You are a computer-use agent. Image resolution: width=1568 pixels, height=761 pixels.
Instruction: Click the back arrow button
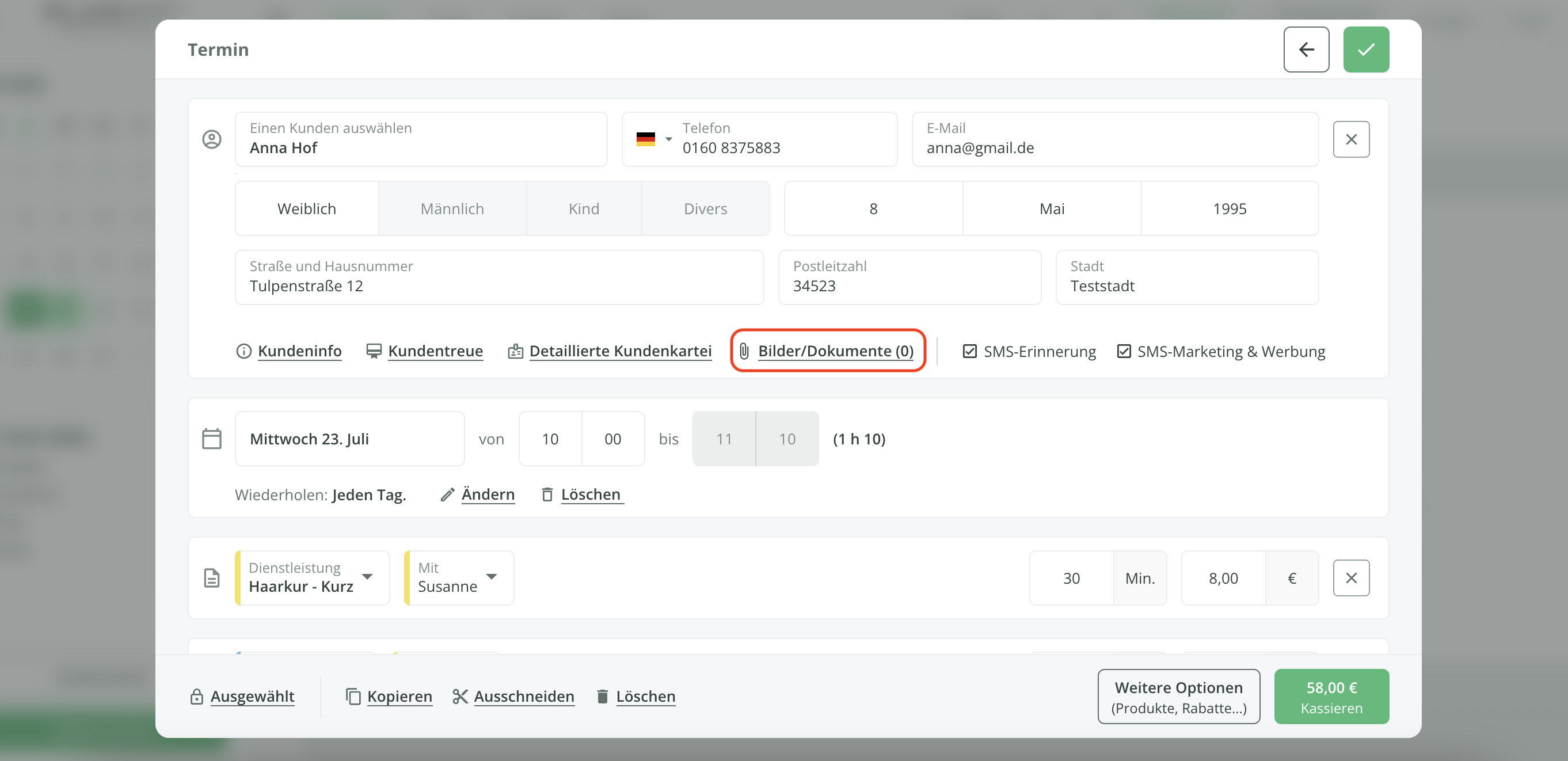click(x=1306, y=50)
